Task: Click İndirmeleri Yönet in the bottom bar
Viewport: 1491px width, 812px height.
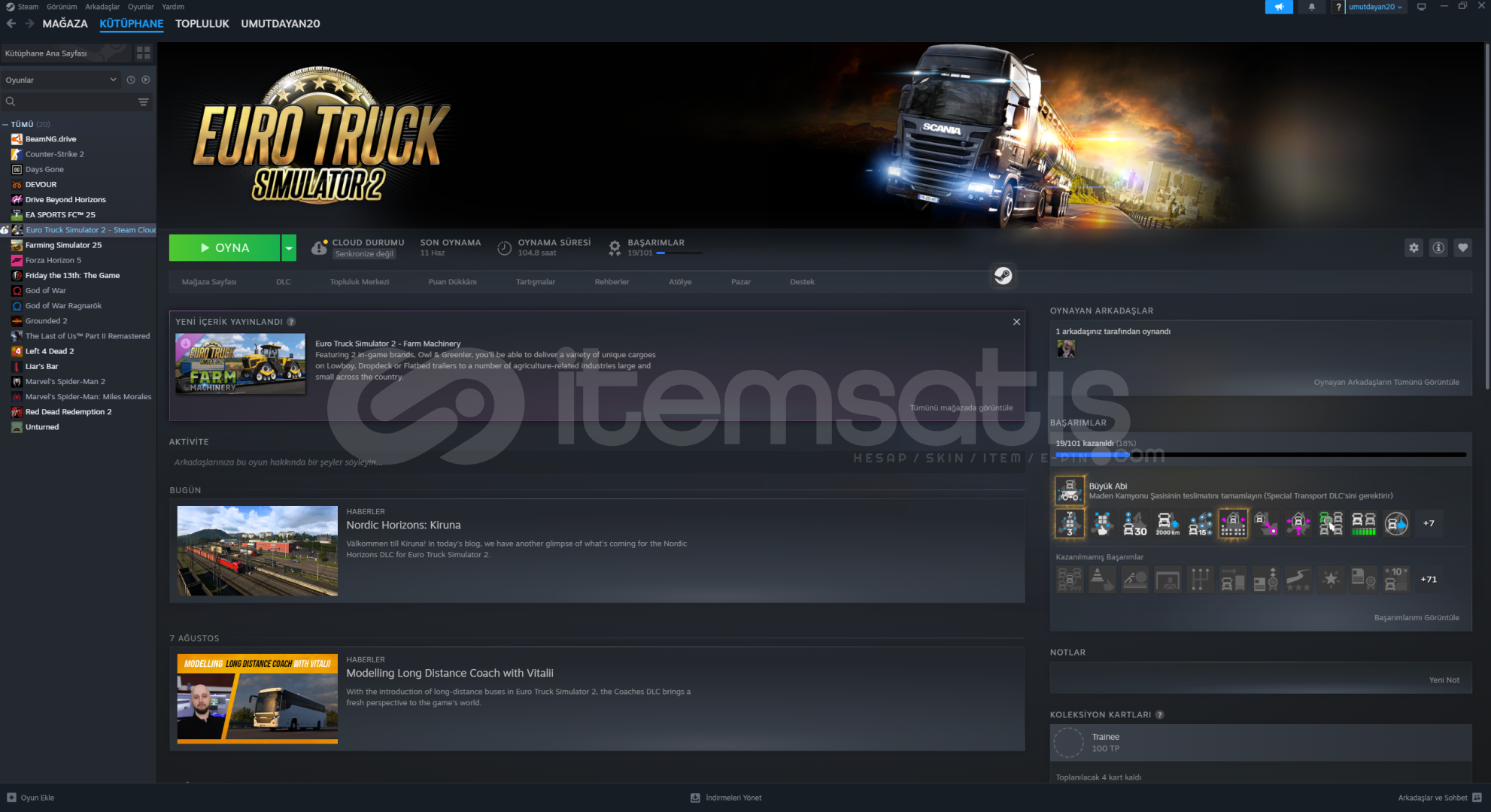Action: coord(726,798)
